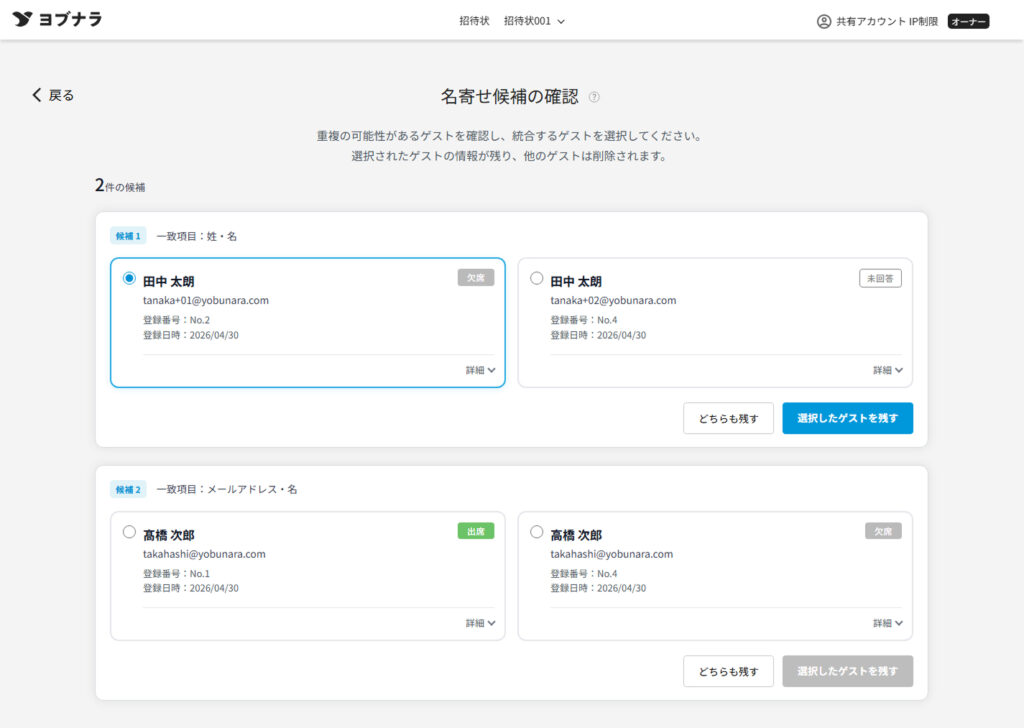Click どちらも残す in the 候補1 section
Image resolution: width=1024 pixels, height=728 pixels.
[728, 418]
